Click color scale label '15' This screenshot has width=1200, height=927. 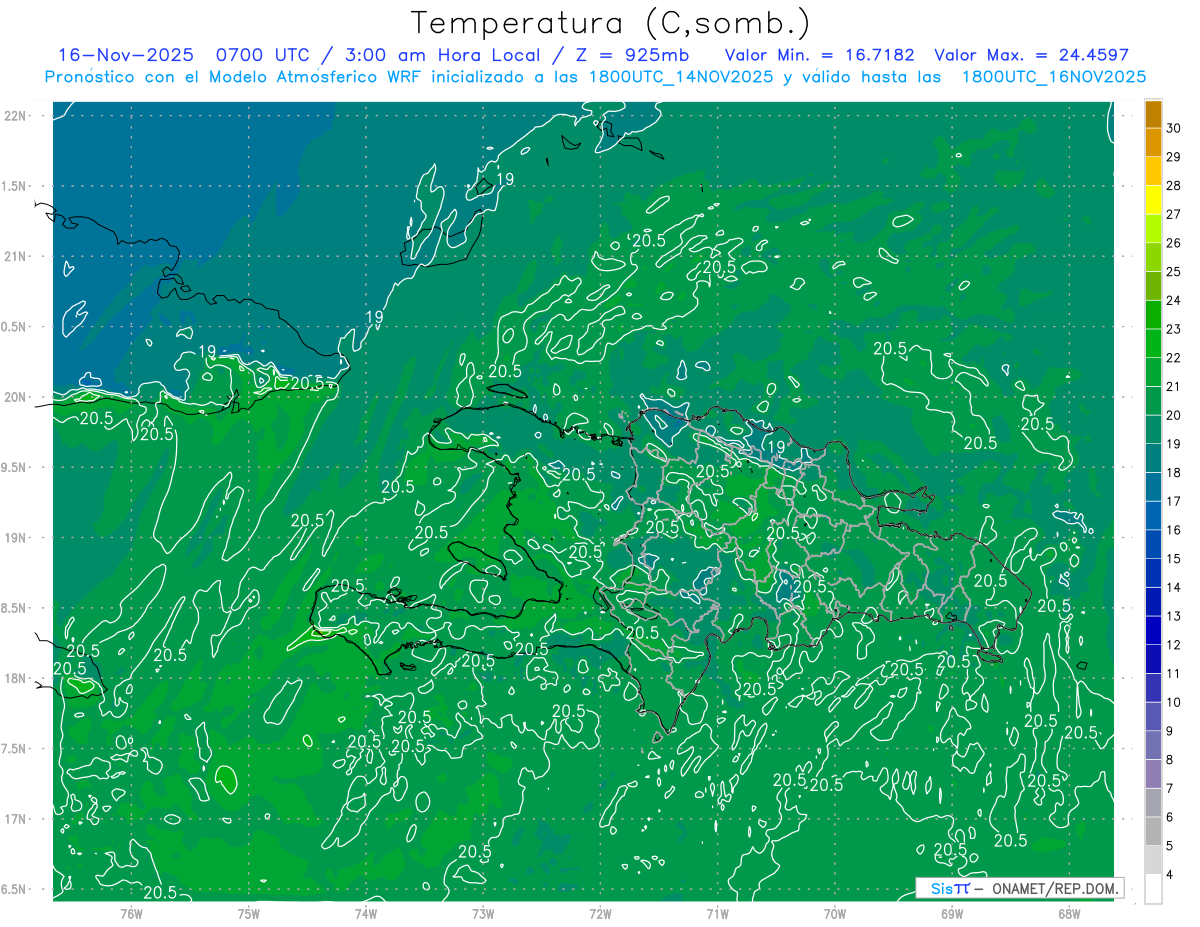pos(1174,559)
